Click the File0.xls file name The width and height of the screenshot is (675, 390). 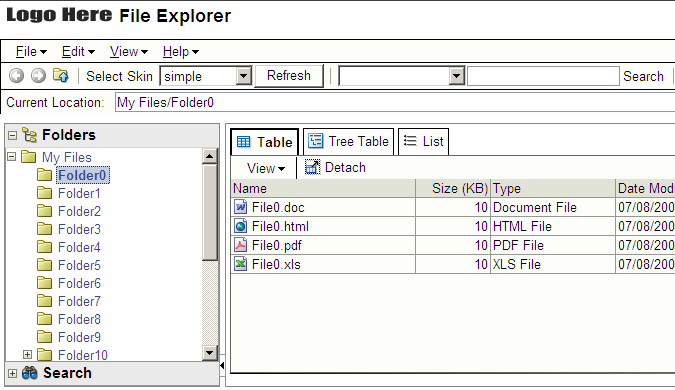[276, 264]
